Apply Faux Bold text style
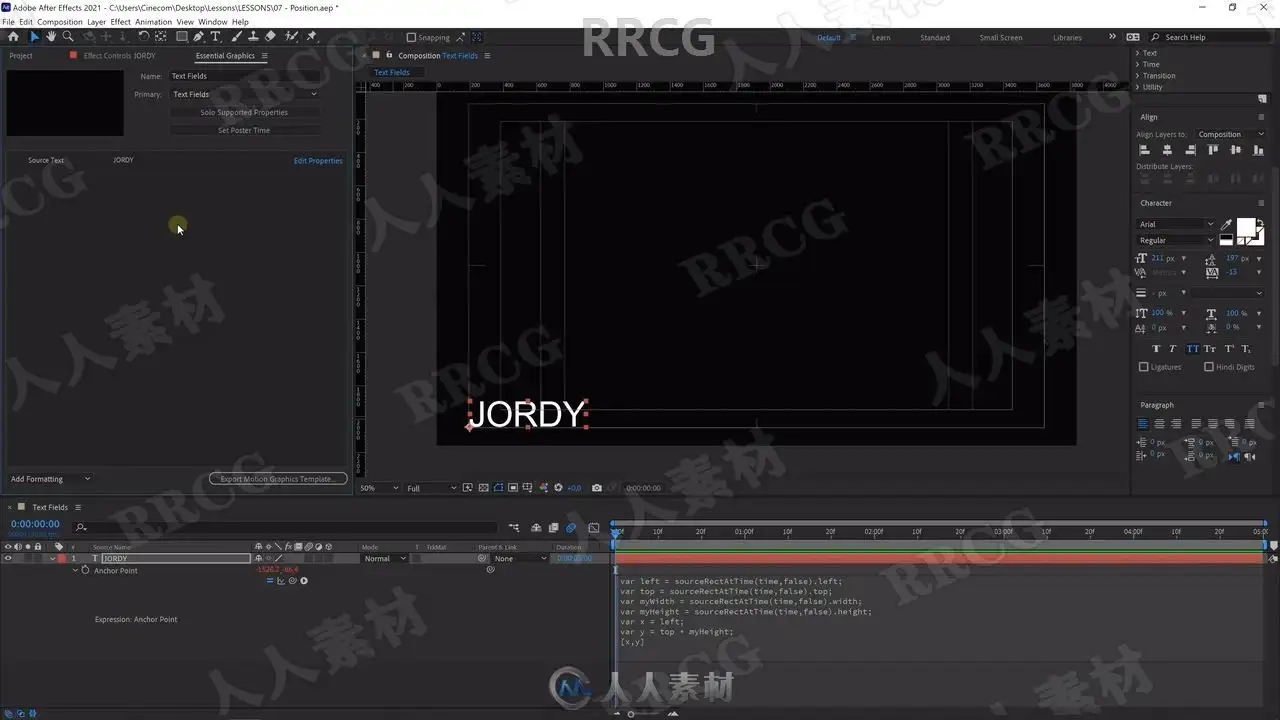Viewport: 1280px width, 720px height. [x=1157, y=349]
